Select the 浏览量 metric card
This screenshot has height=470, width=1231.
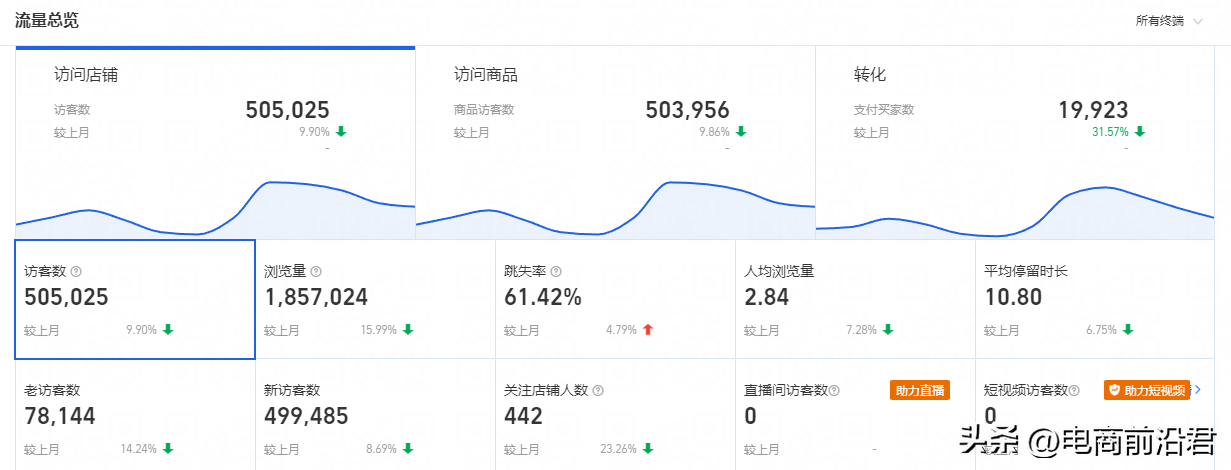(x=375, y=299)
